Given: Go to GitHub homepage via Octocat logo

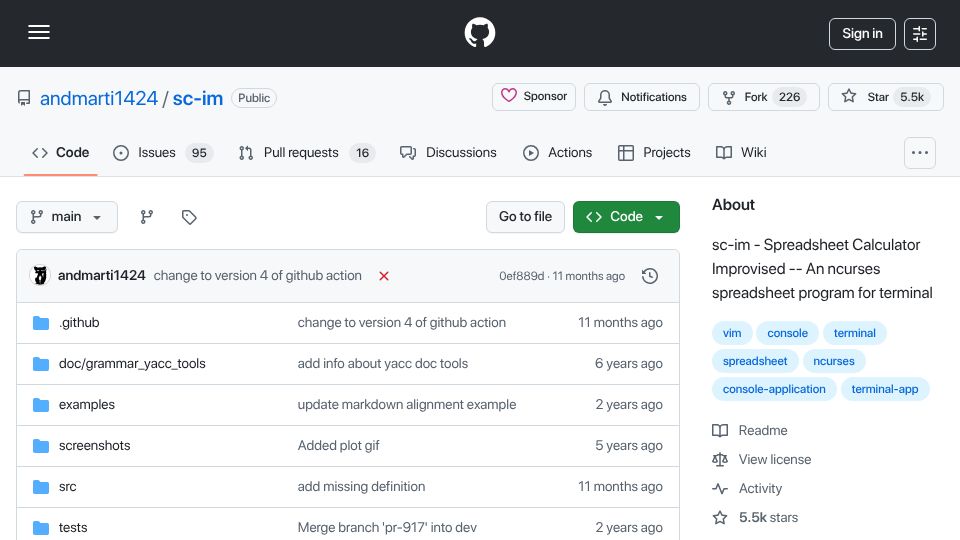Looking at the screenshot, I should (479, 32).
